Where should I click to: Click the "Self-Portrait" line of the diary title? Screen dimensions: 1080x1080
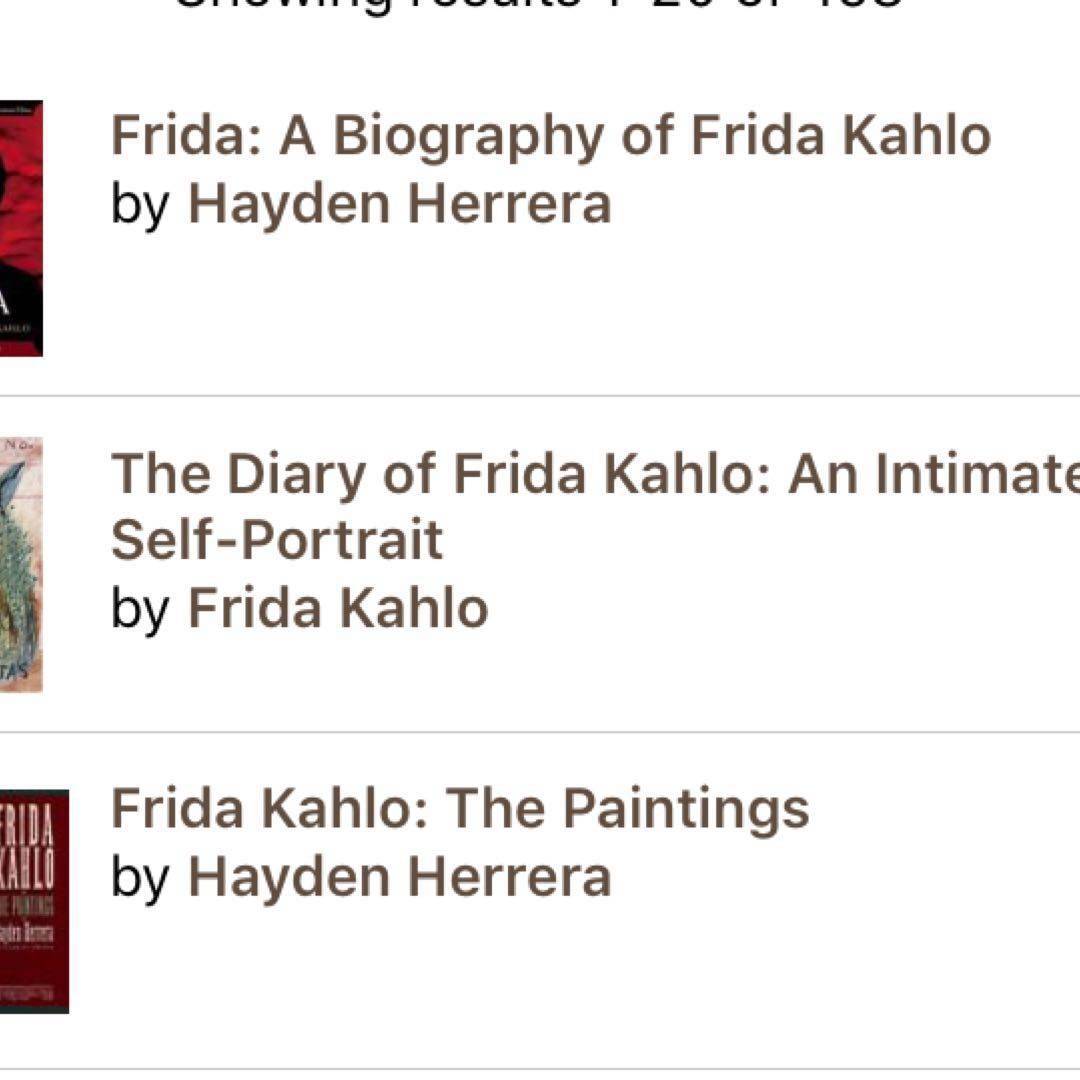[x=276, y=541]
